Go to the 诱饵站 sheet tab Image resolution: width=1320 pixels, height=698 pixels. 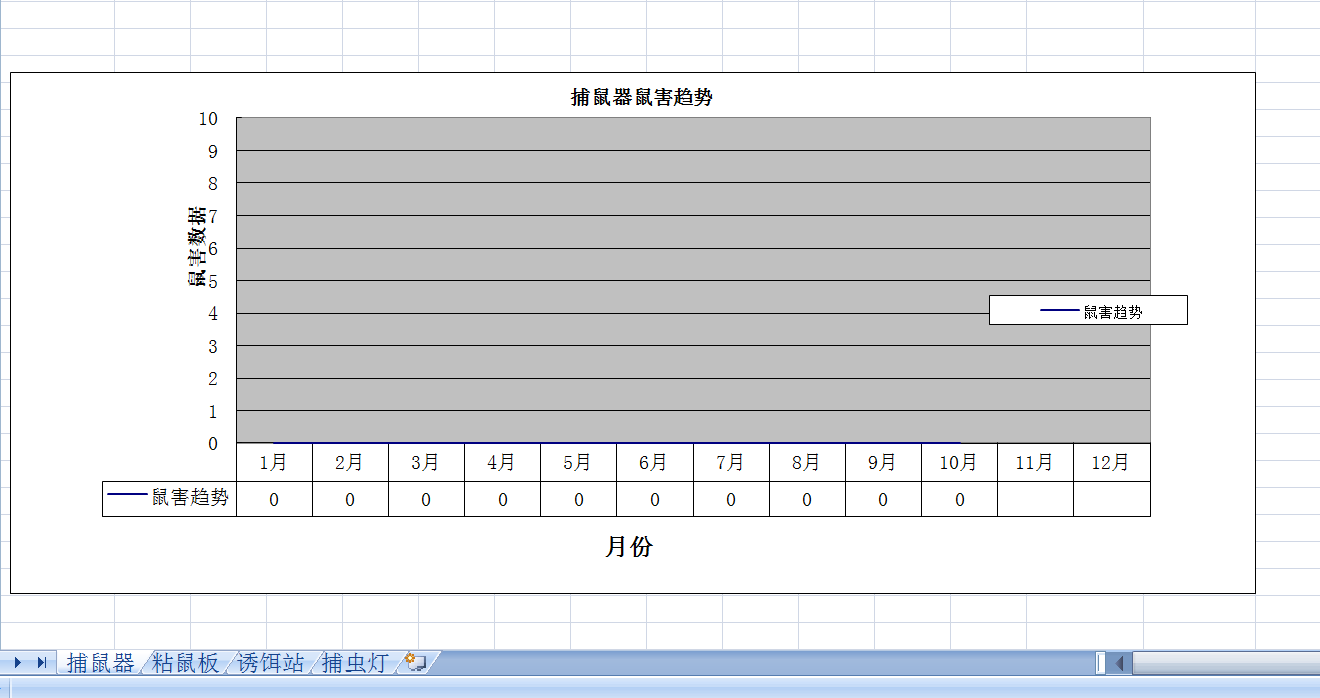(x=270, y=663)
